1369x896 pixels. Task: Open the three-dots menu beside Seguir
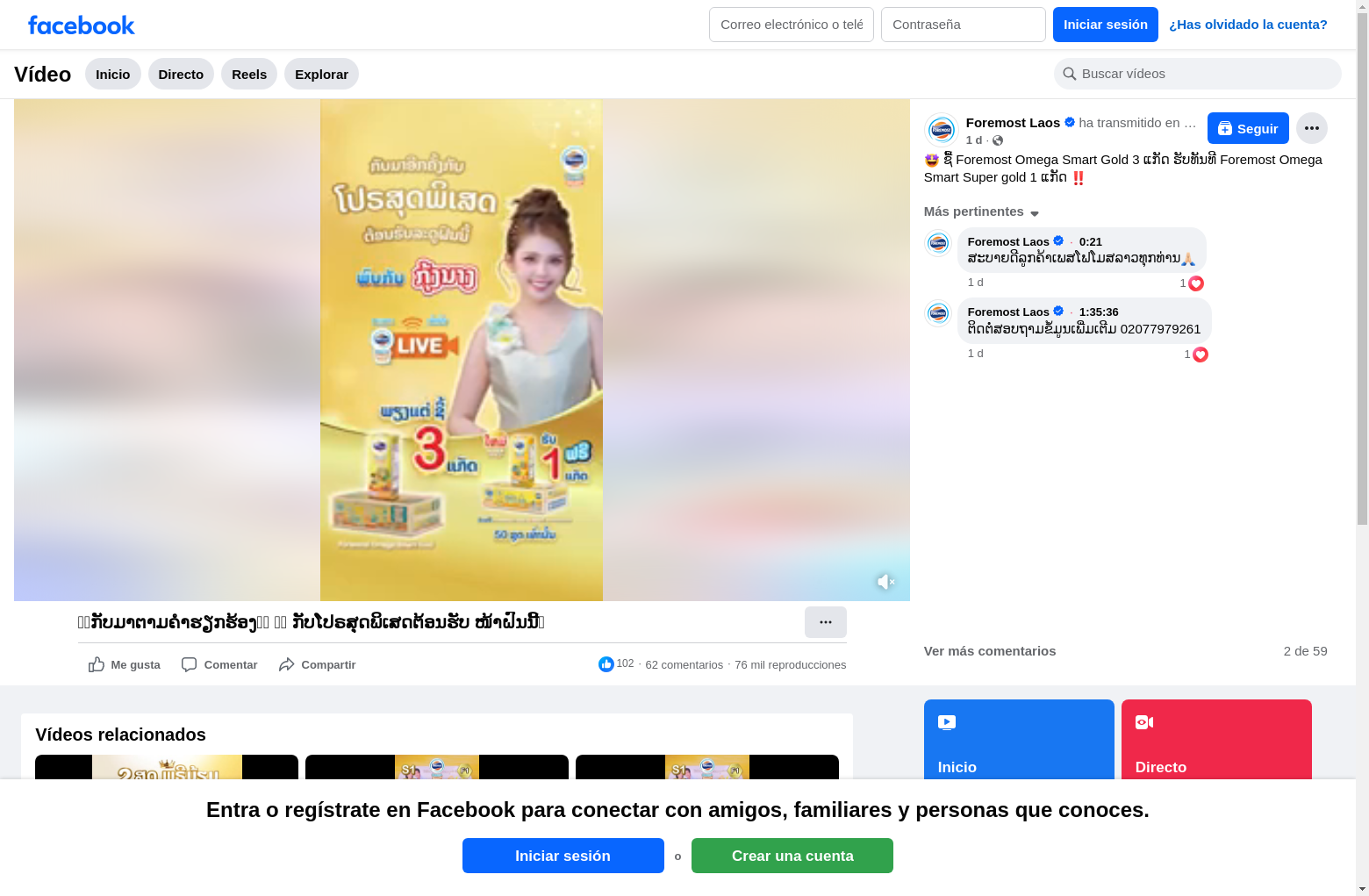tap(1312, 128)
